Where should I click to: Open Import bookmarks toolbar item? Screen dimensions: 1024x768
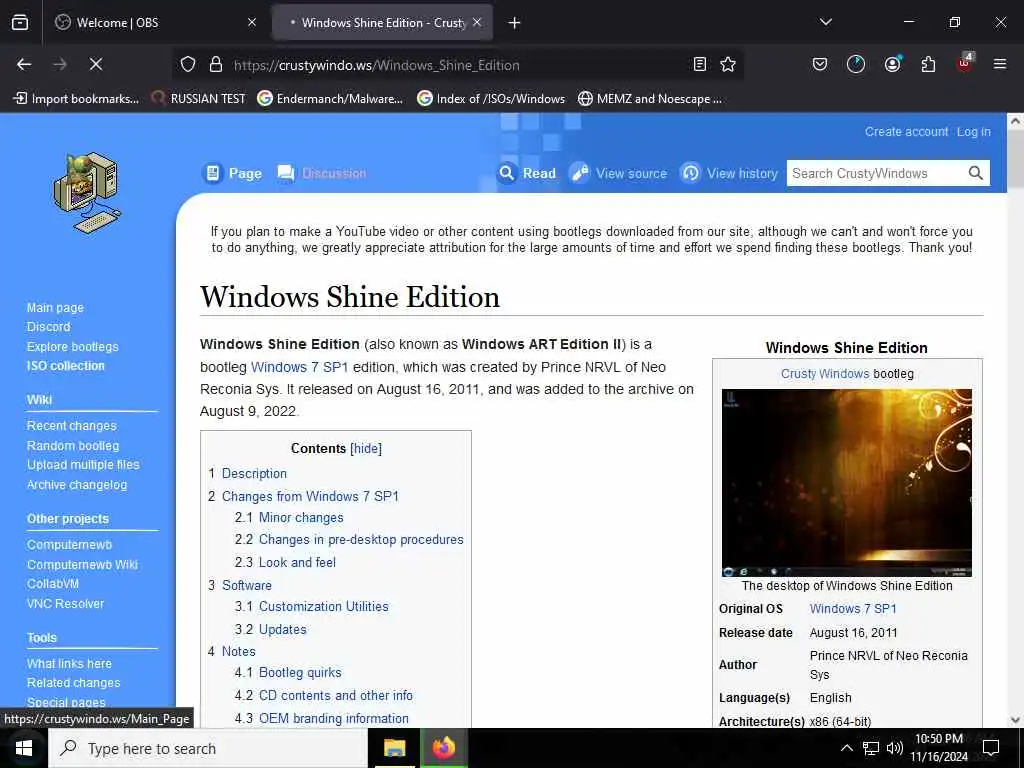click(x=76, y=99)
